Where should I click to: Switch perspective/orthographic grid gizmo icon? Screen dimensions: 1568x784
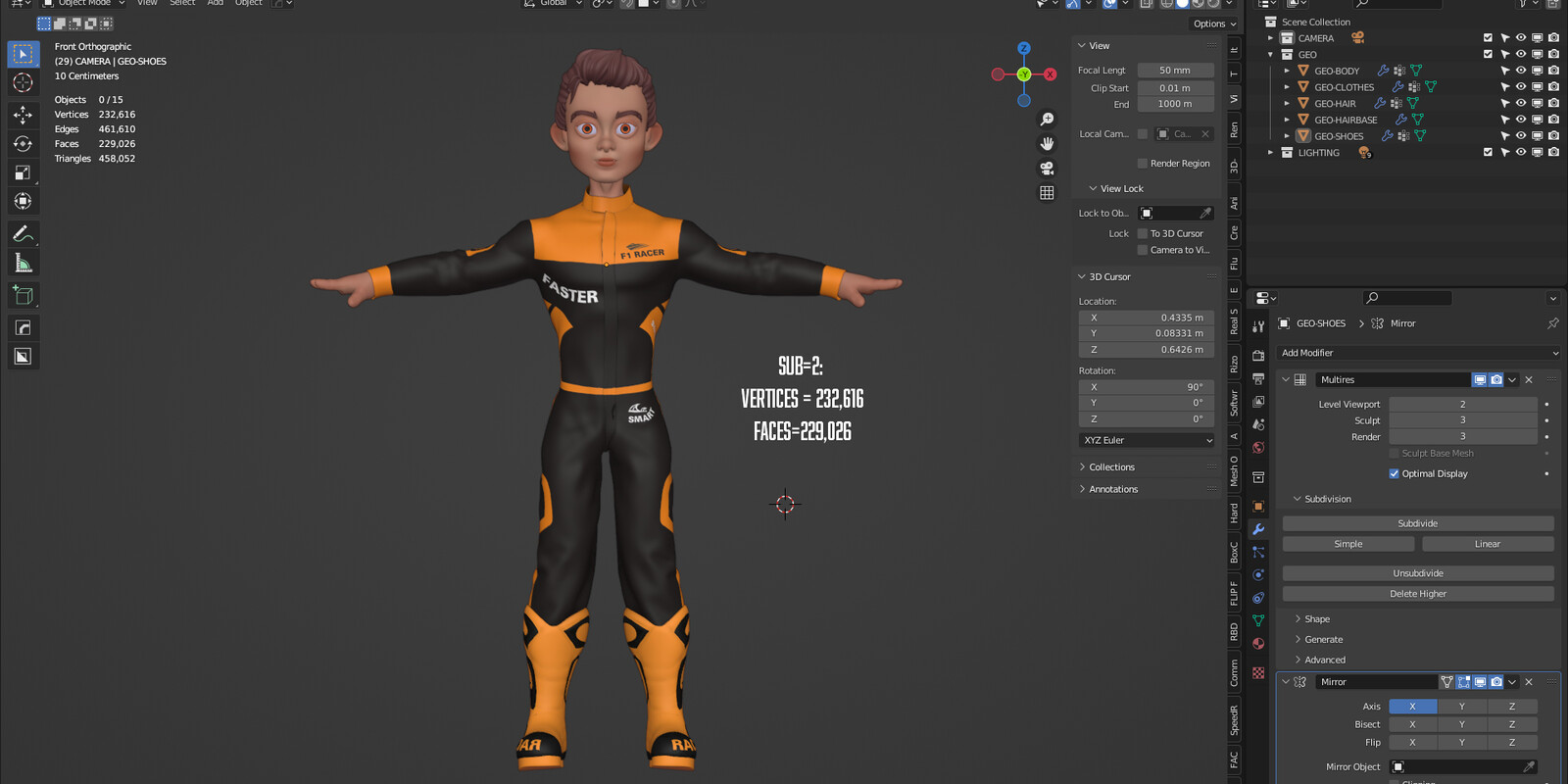1047,193
